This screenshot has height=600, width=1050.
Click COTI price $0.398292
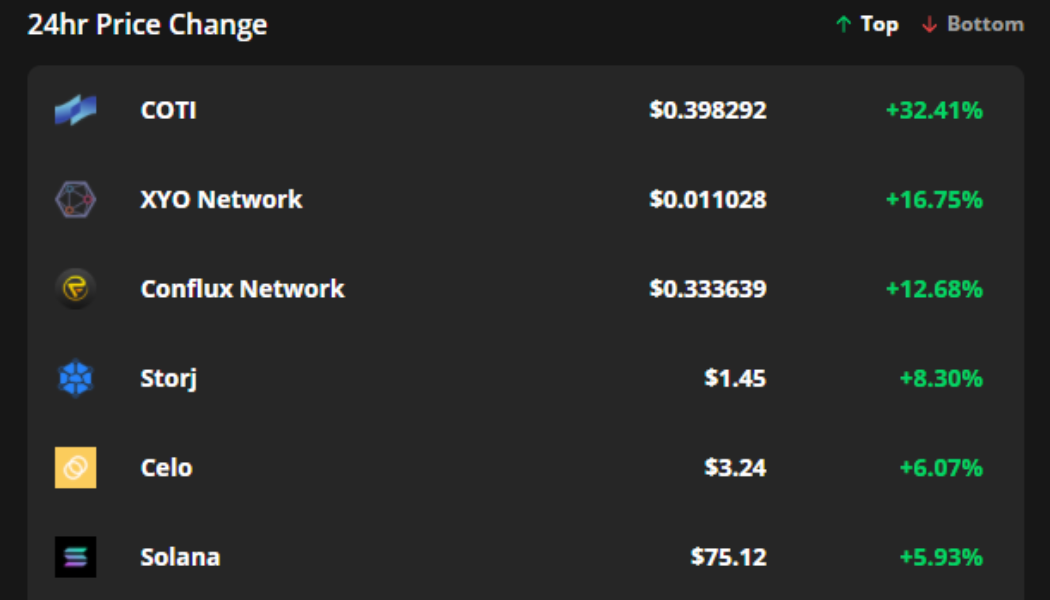[707, 110]
